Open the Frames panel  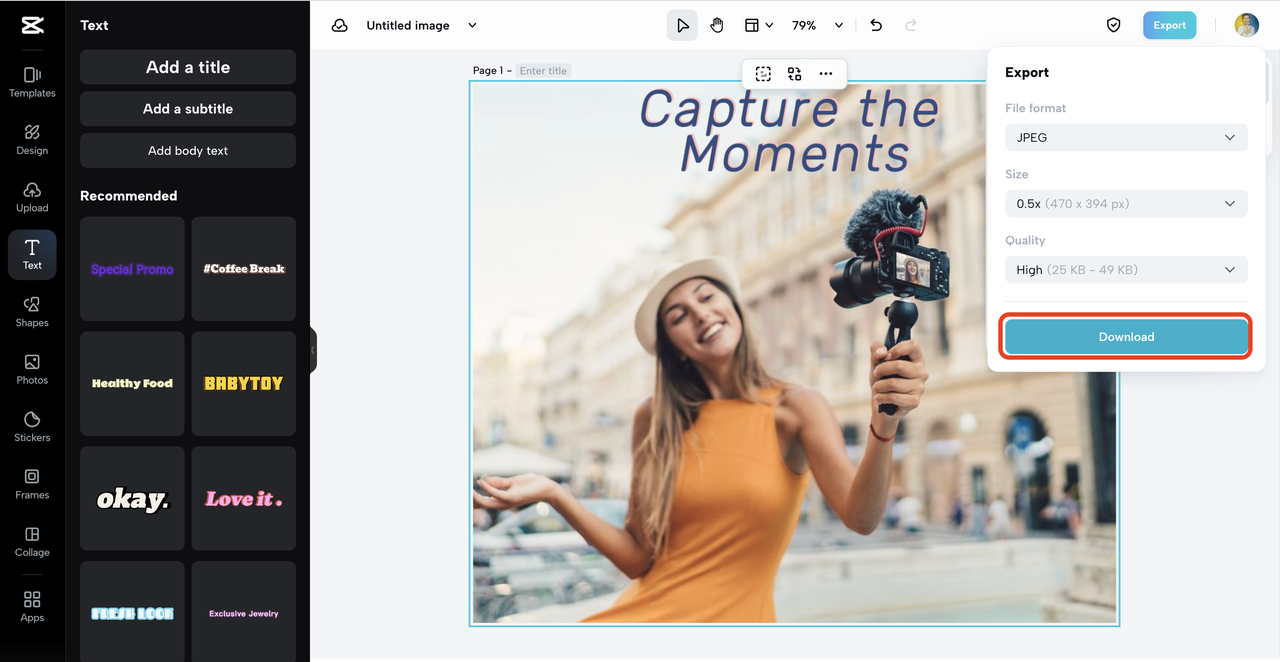(x=32, y=484)
